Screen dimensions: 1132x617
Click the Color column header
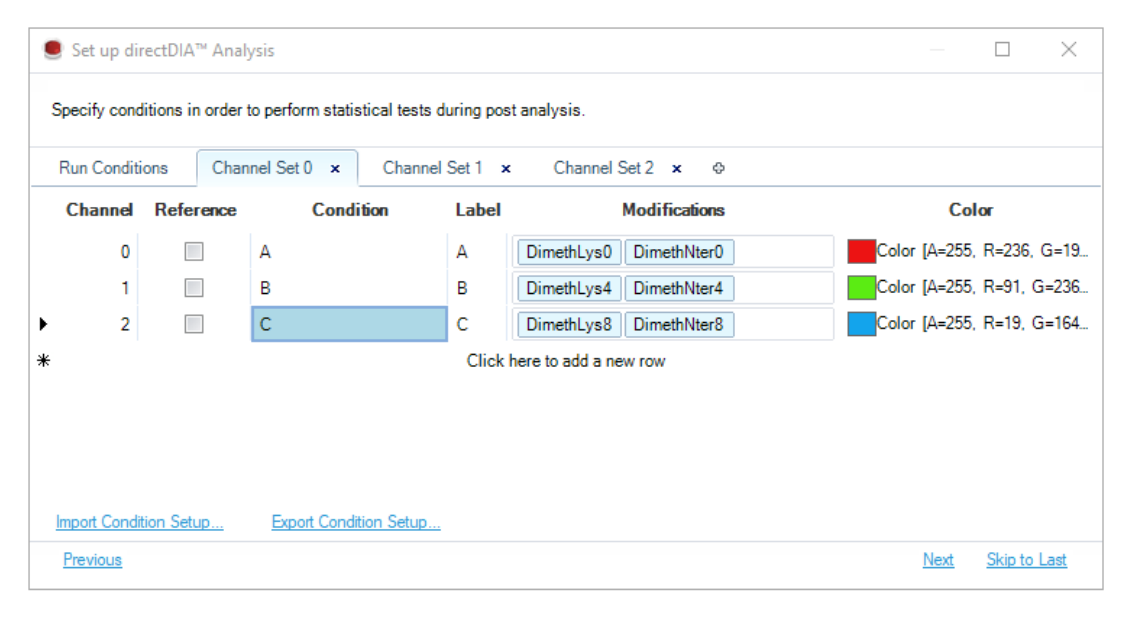point(971,210)
